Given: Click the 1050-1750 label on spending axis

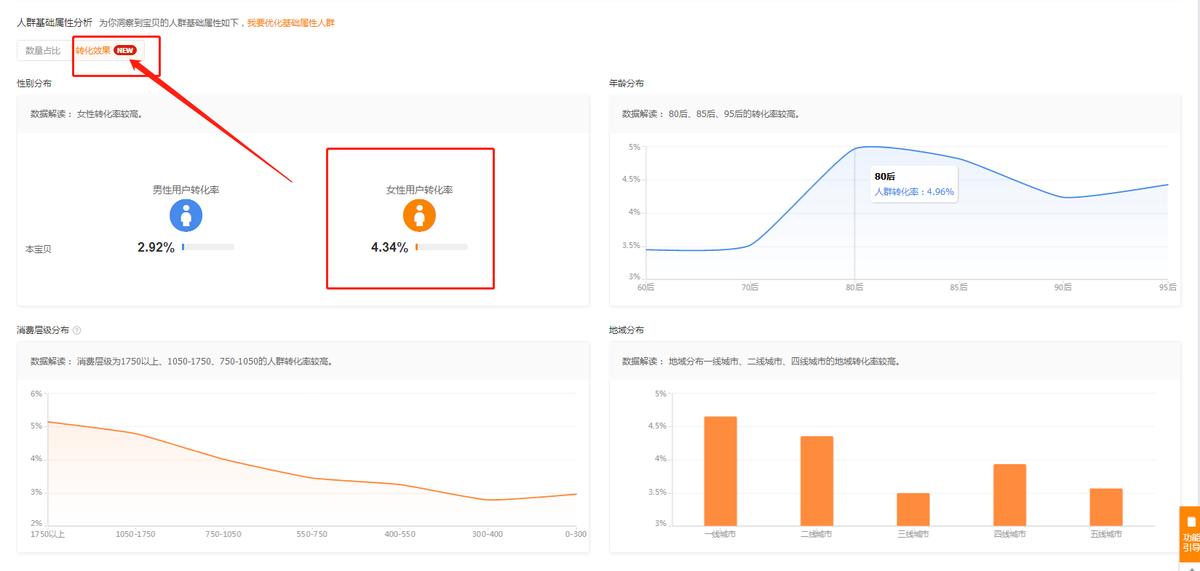Looking at the screenshot, I should [x=135, y=535].
